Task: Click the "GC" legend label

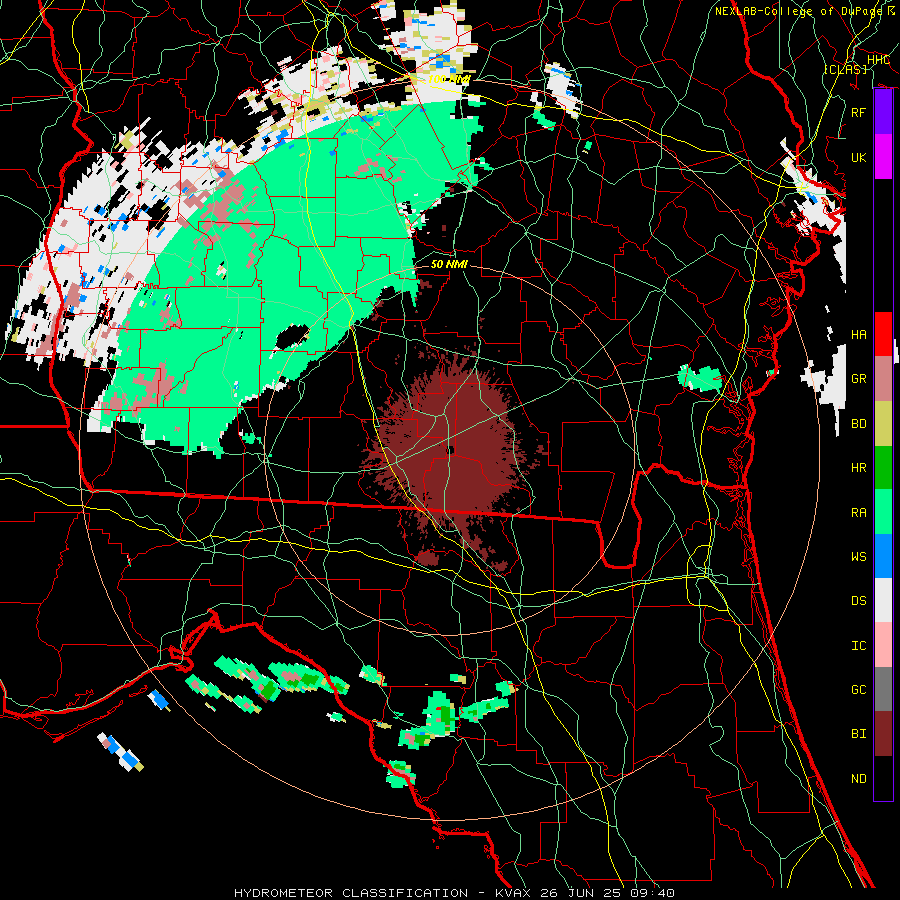Action: click(858, 690)
